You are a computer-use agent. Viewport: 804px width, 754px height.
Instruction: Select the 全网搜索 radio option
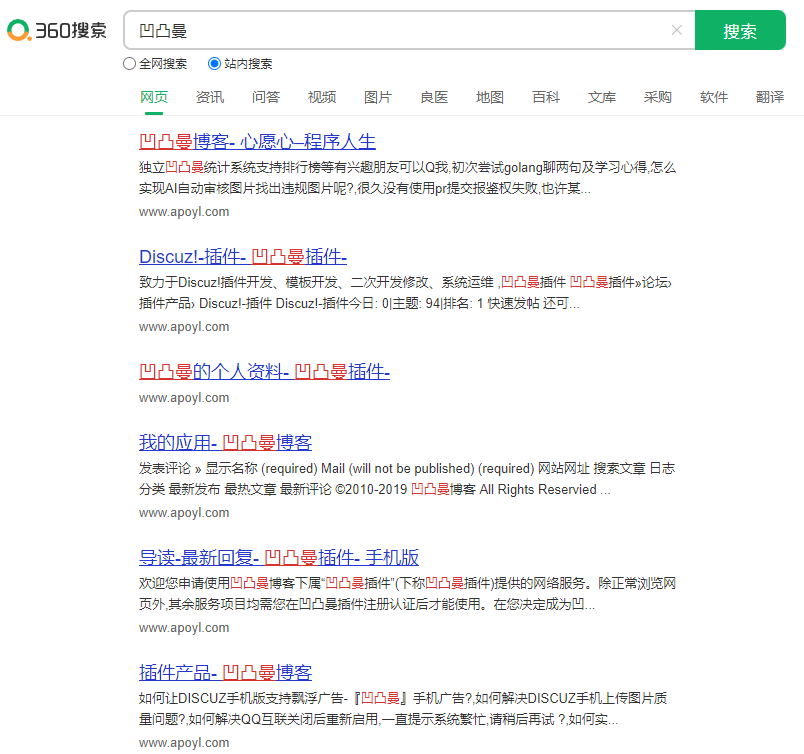pyautogui.click(x=129, y=64)
